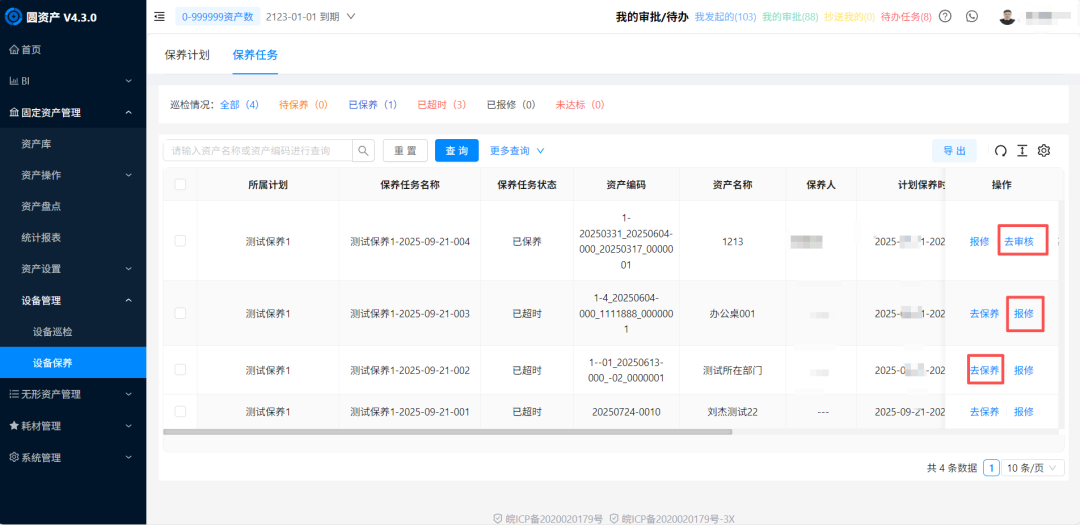Focus the asset name search input field
Image resolution: width=1080 pixels, height=525 pixels.
[x=258, y=151]
